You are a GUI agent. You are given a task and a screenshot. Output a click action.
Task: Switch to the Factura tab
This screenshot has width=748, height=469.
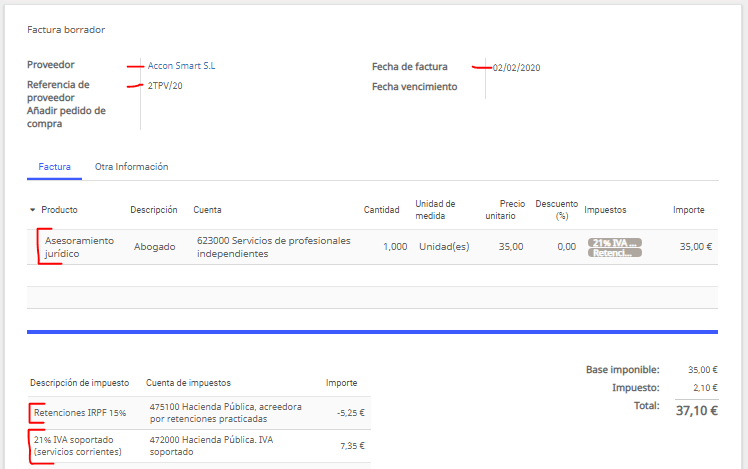pyautogui.click(x=54, y=167)
